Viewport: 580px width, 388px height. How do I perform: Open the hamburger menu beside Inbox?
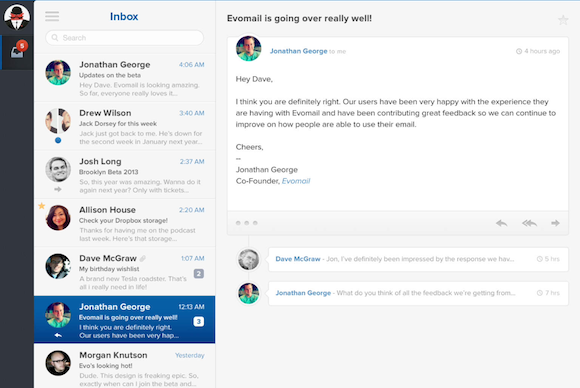tap(52, 16)
